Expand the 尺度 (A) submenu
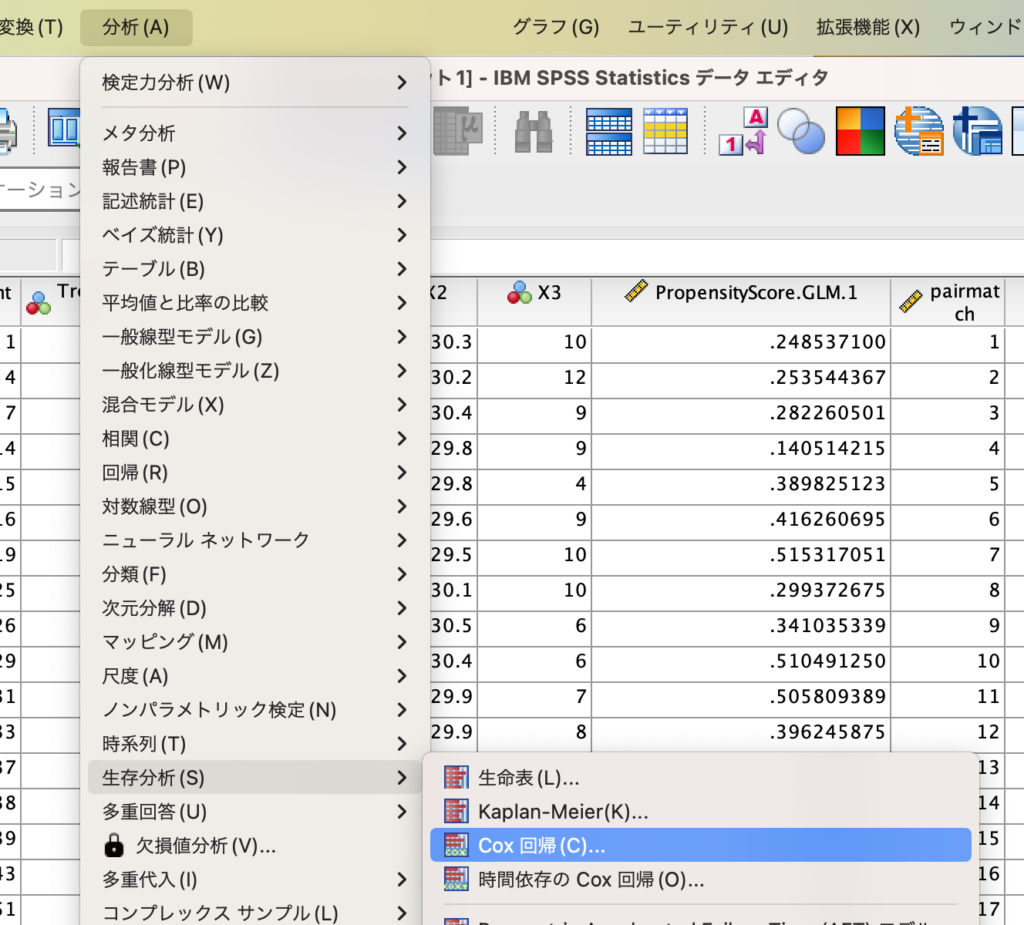 (x=255, y=676)
